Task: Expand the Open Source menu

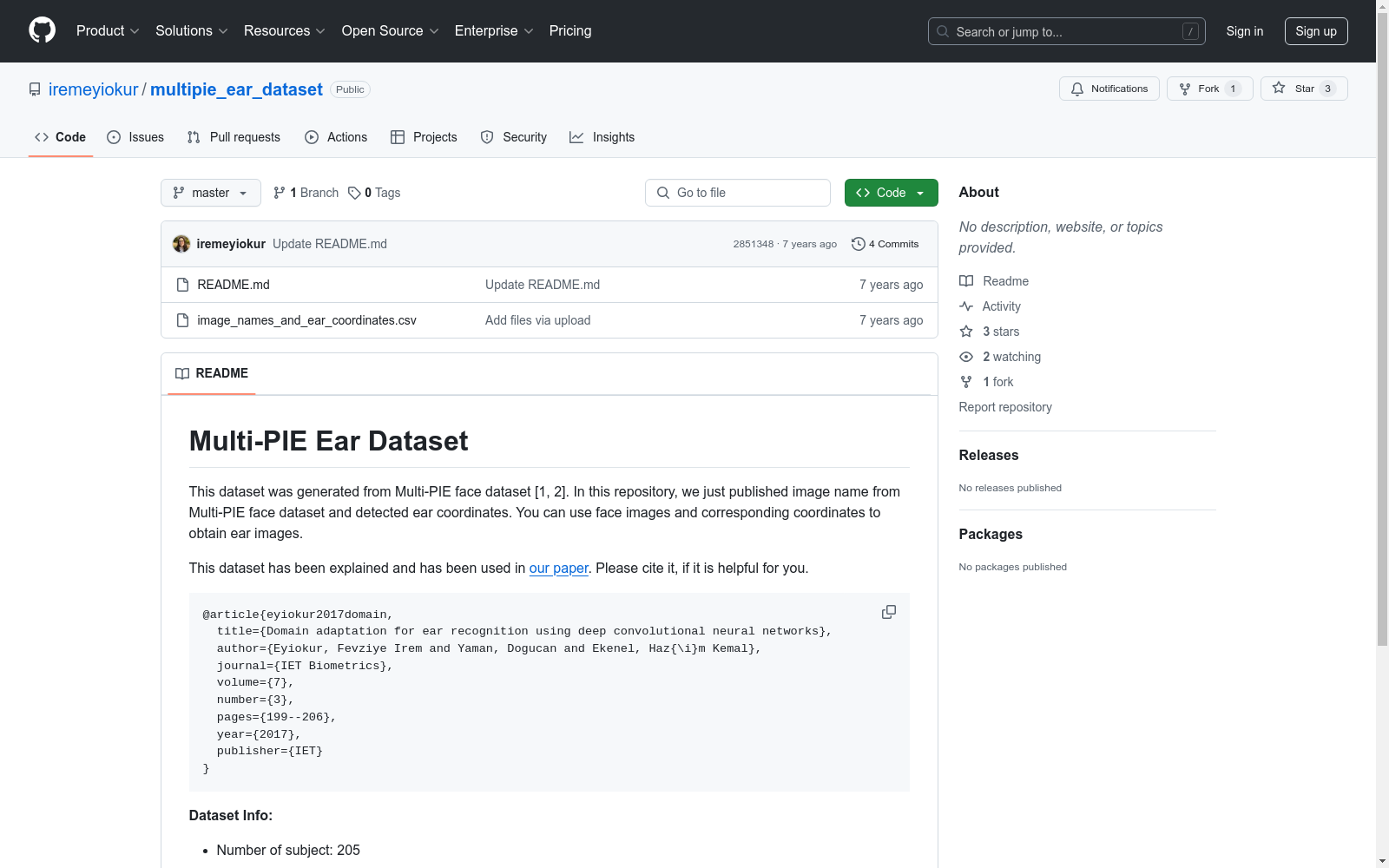Action: 391,30
